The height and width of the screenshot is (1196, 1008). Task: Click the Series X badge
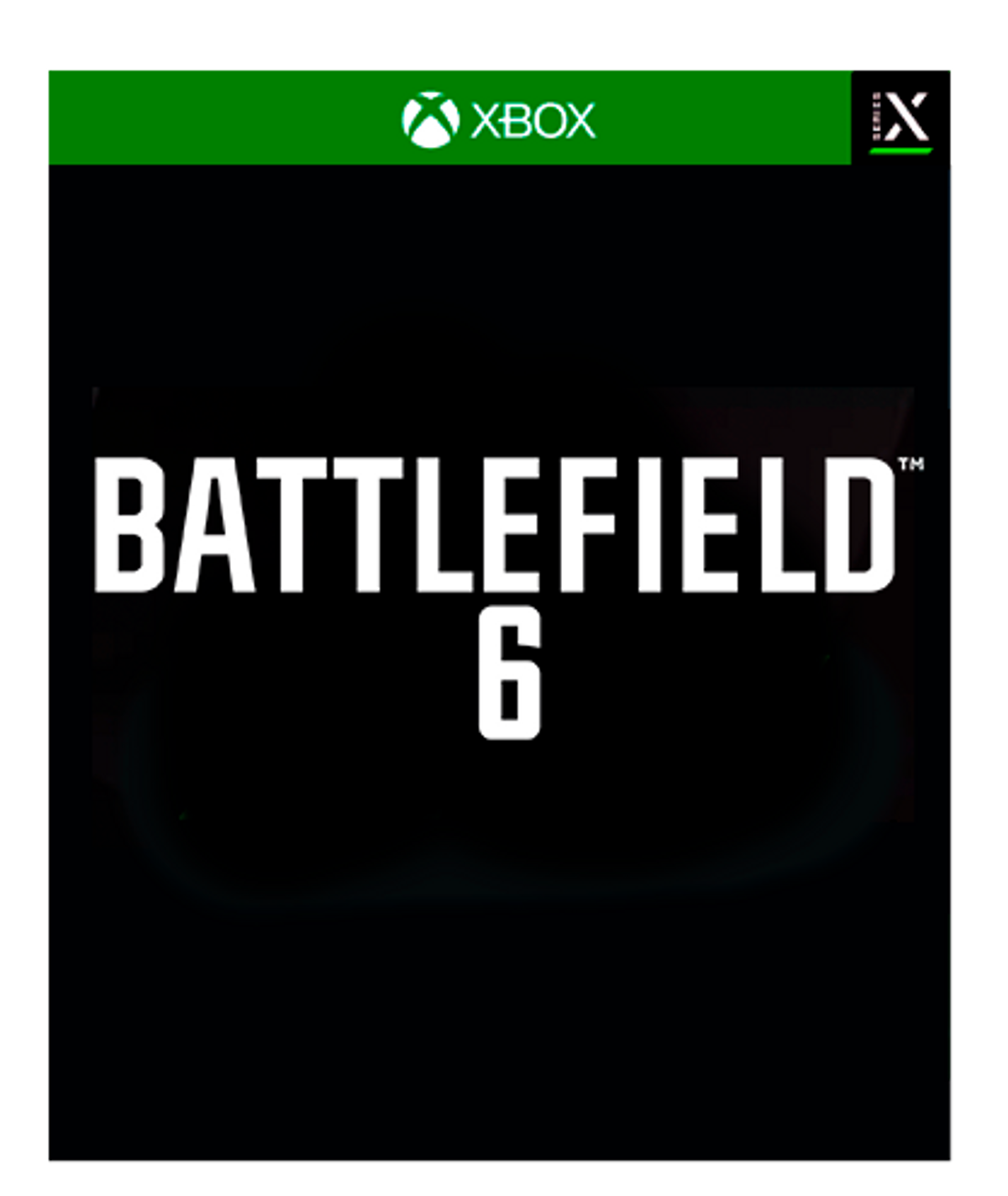click(900, 118)
